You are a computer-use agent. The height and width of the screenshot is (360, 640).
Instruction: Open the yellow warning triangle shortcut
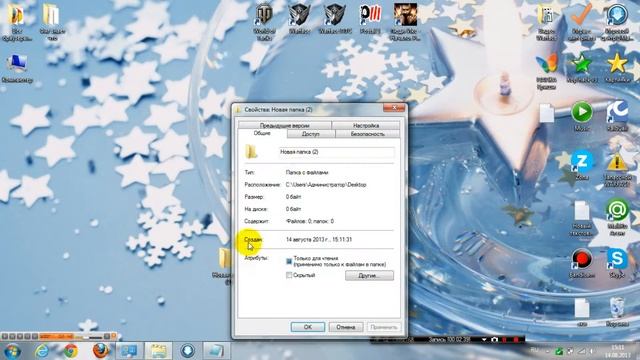pyautogui.click(x=617, y=170)
